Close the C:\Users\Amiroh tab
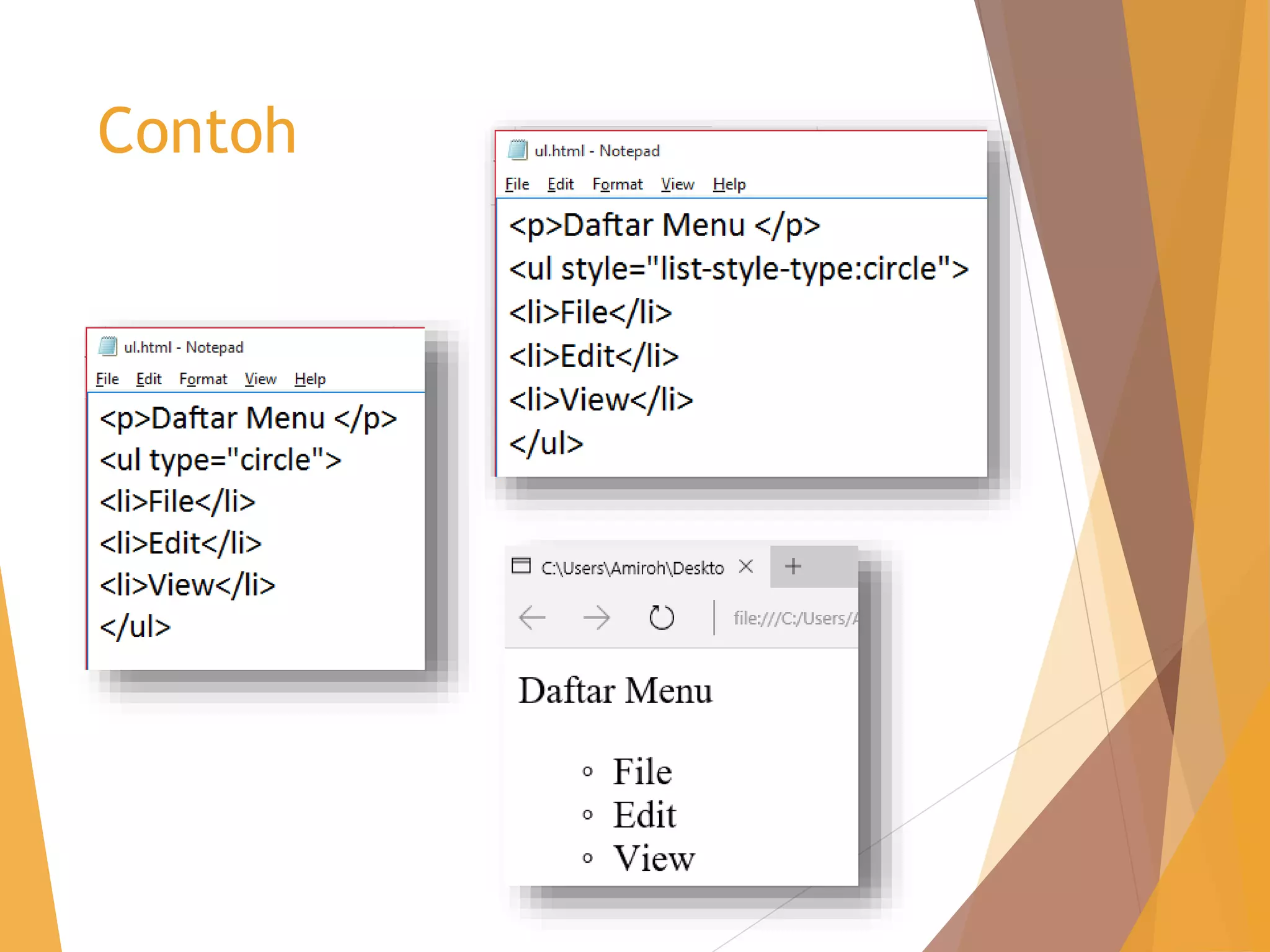This screenshot has width=1270, height=952. coord(746,566)
